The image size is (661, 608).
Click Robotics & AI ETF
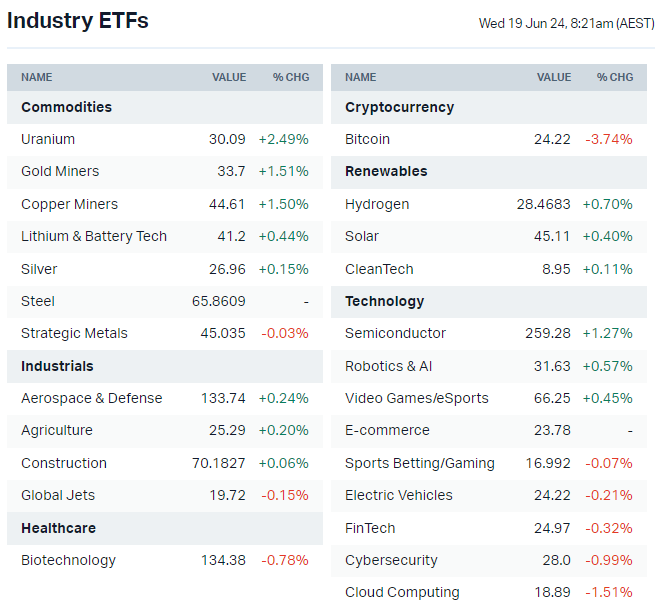click(389, 366)
